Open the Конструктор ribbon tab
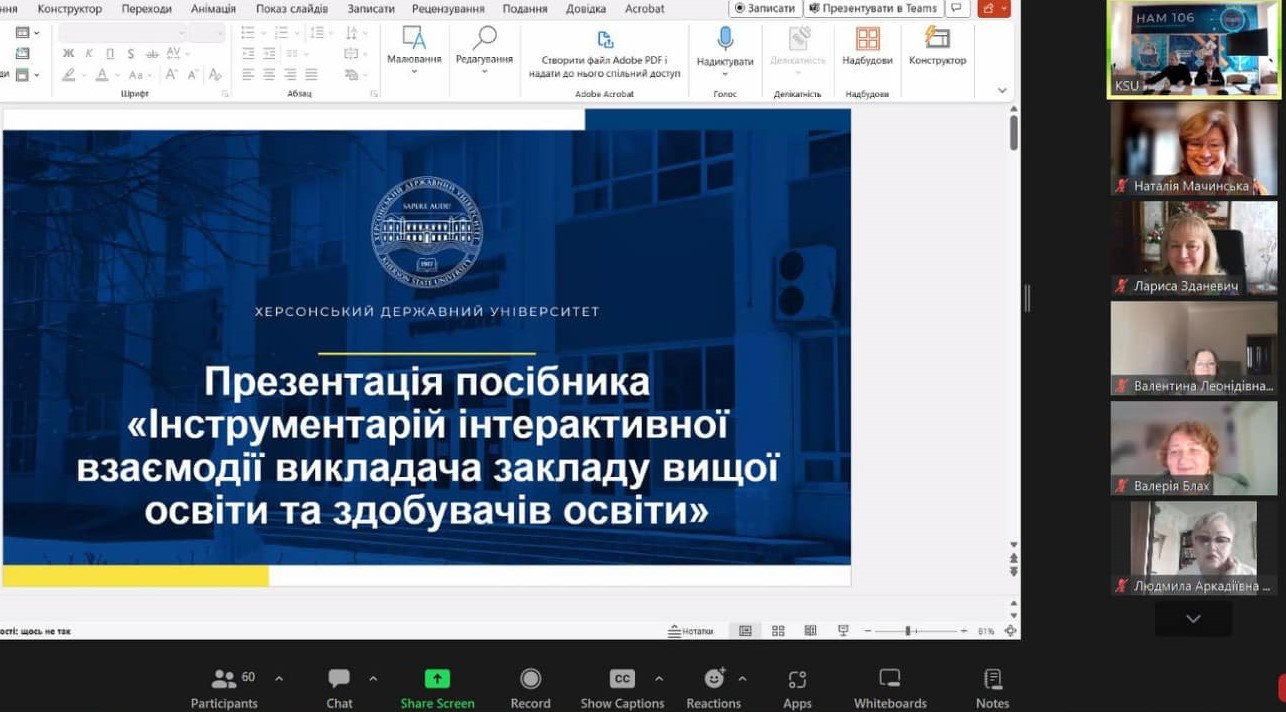The height and width of the screenshot is (712, 1286). pos(70,8)
